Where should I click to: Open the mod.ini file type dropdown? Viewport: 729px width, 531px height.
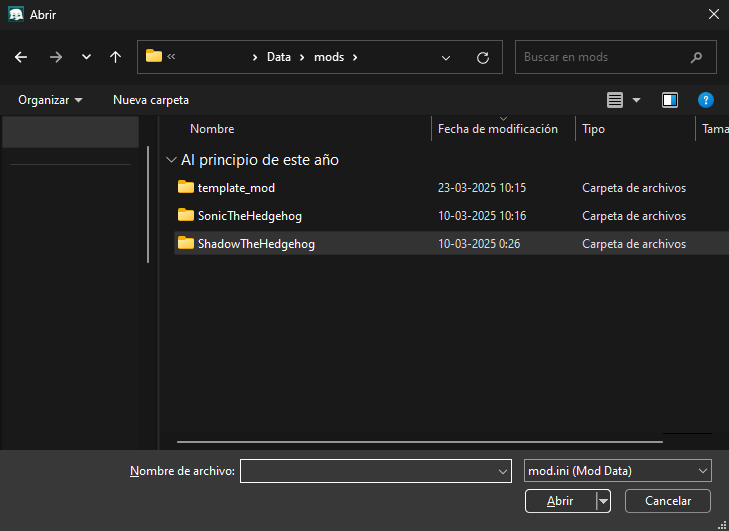click(617, 471)
